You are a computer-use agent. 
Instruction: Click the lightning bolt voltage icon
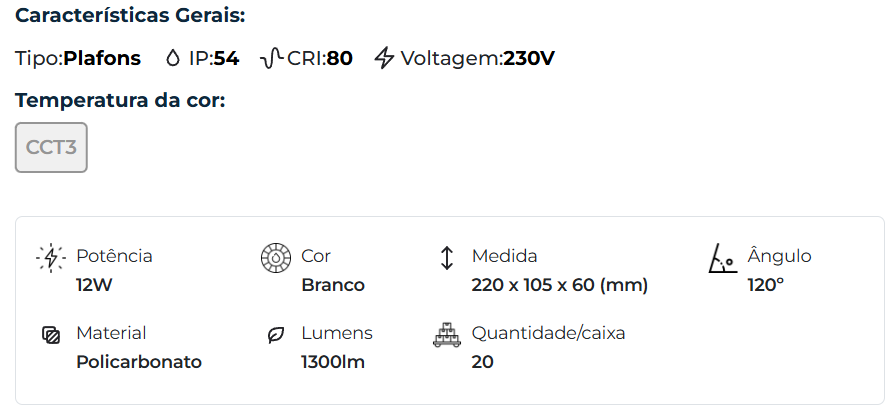(x=384, y=58)
